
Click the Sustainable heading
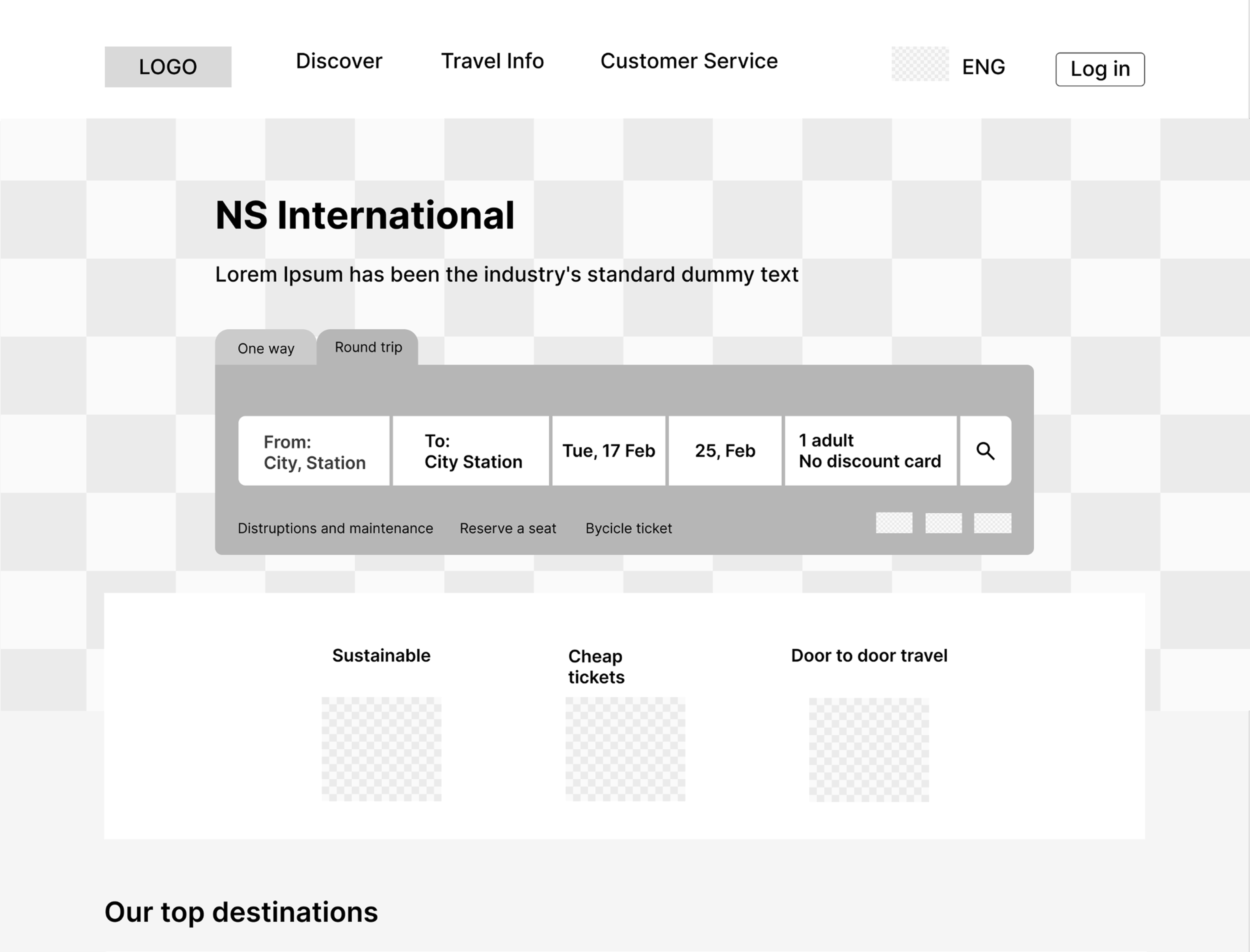[381, 655]
